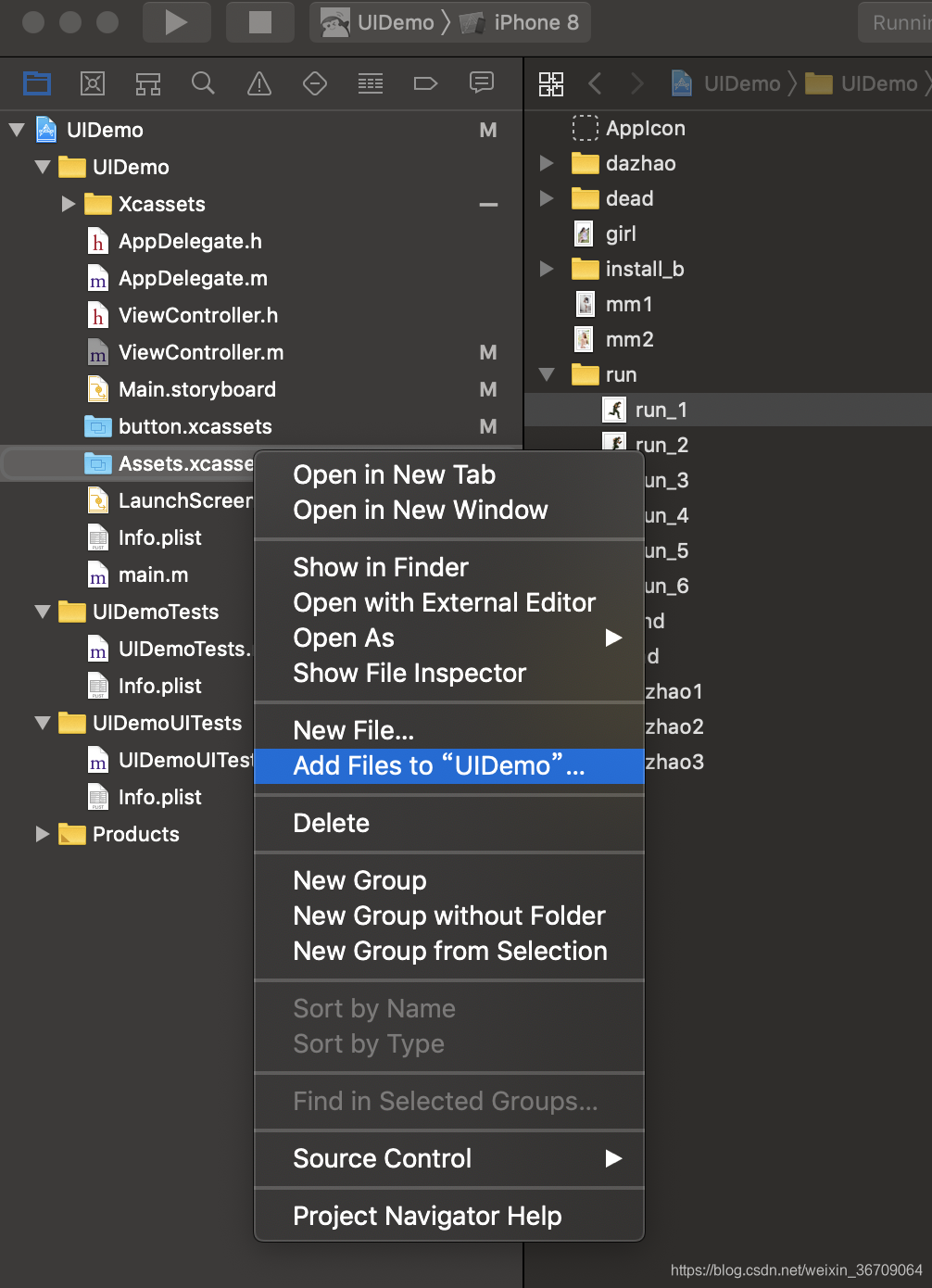Select AppDelegate.m file
This screenshot has width=932, height=1288.
(193, 278)
